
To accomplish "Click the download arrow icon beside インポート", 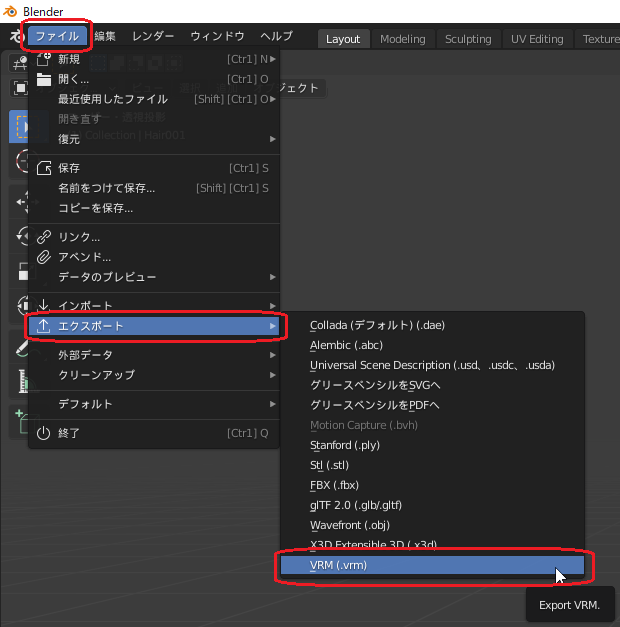I will coord(44,306).
